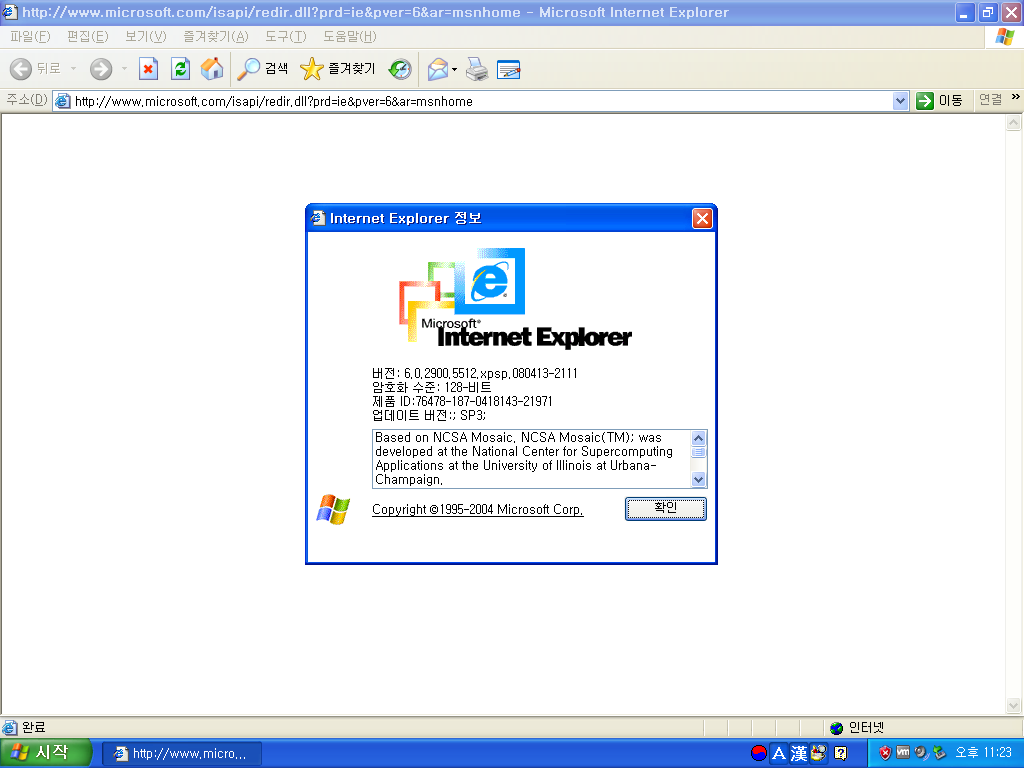Click the Go (이동) button
The image size is (1024, 768).
pyautogui.click(x=939, y=101)
